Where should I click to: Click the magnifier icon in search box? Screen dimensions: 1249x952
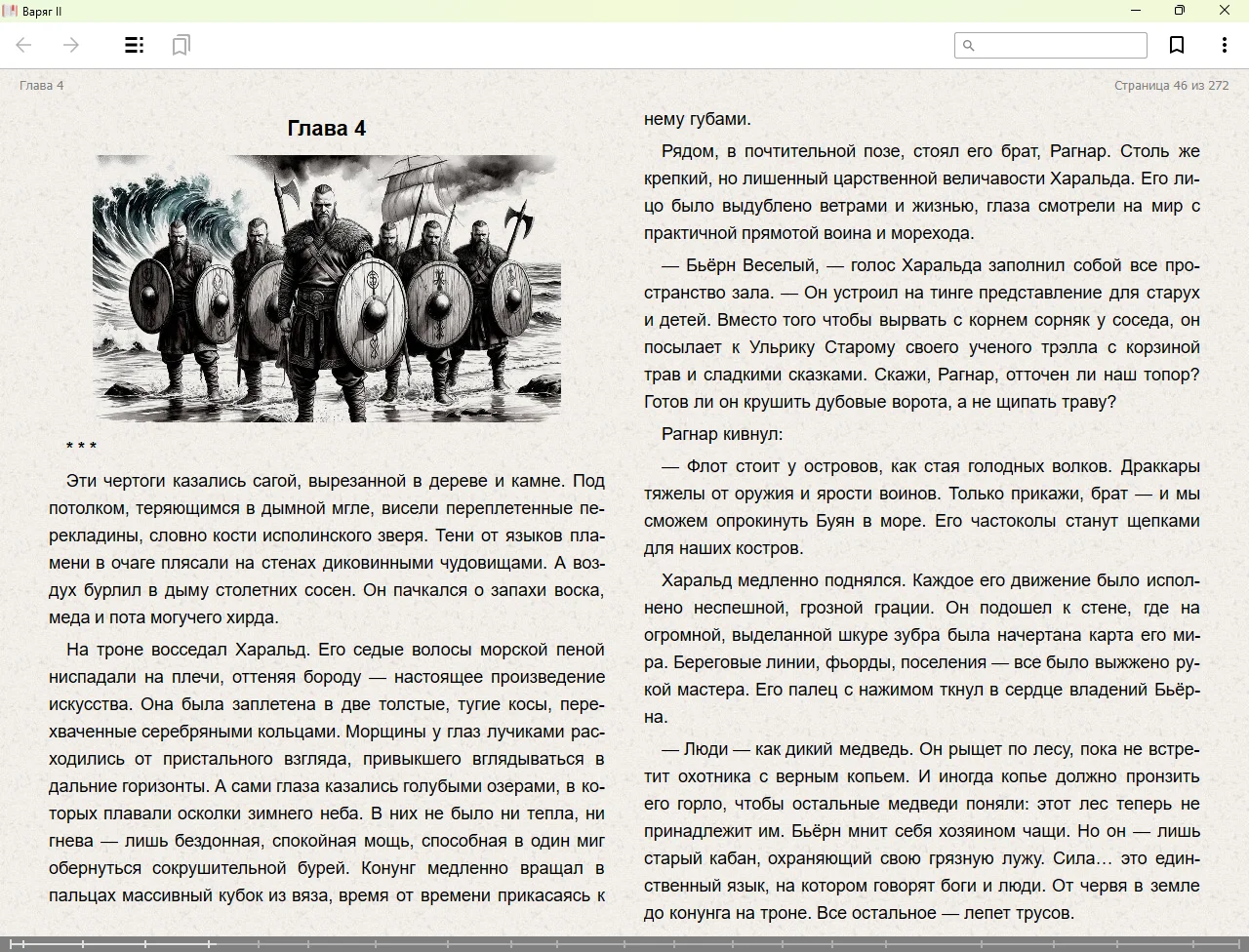pyautogui.click(x=969, y=45)
